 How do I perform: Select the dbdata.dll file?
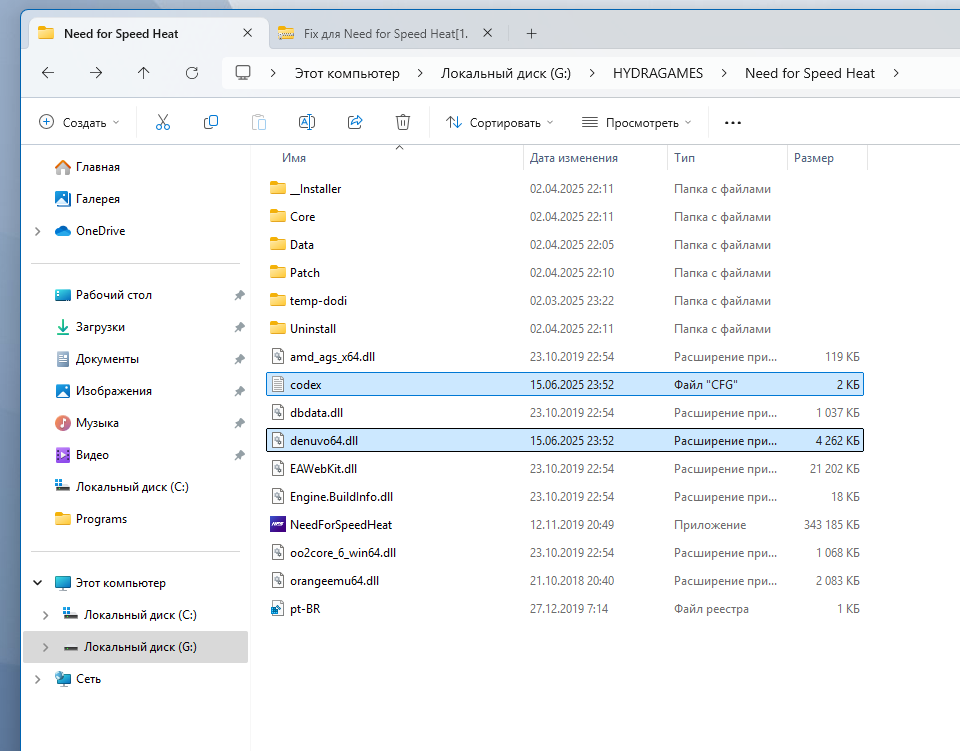tap(564, 413)
